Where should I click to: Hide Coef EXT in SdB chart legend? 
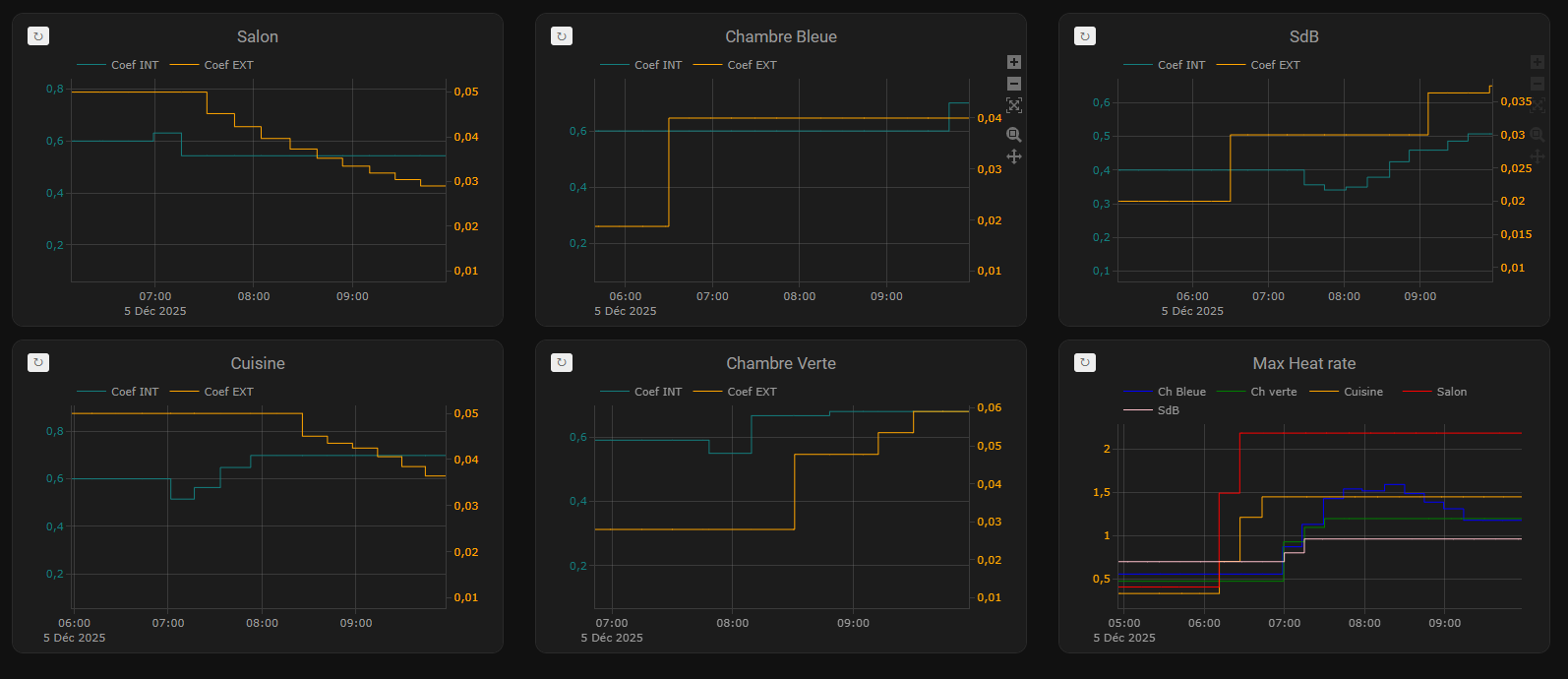[1275, 65]
